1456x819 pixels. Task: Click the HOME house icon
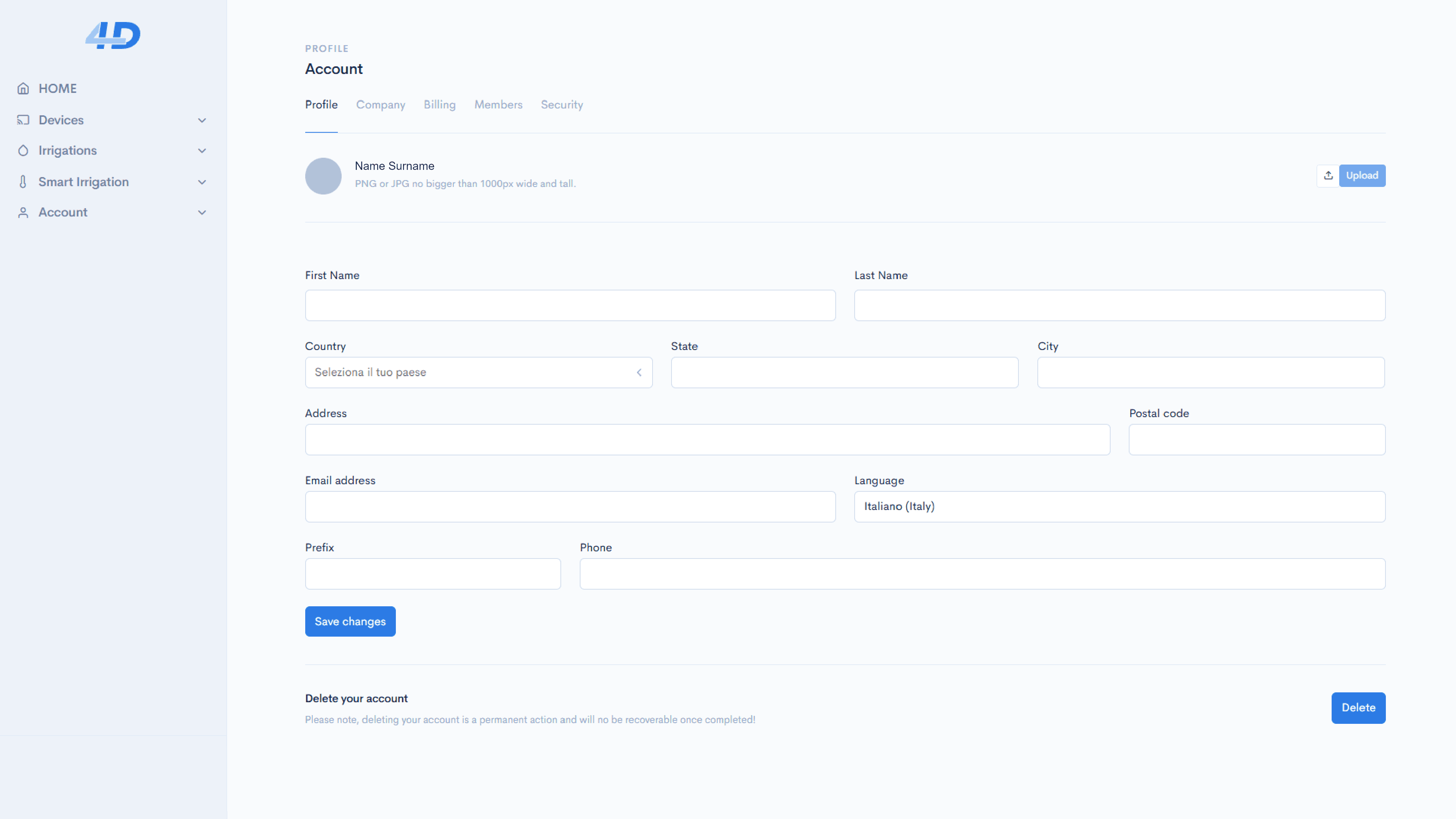(x=23, y=89)
